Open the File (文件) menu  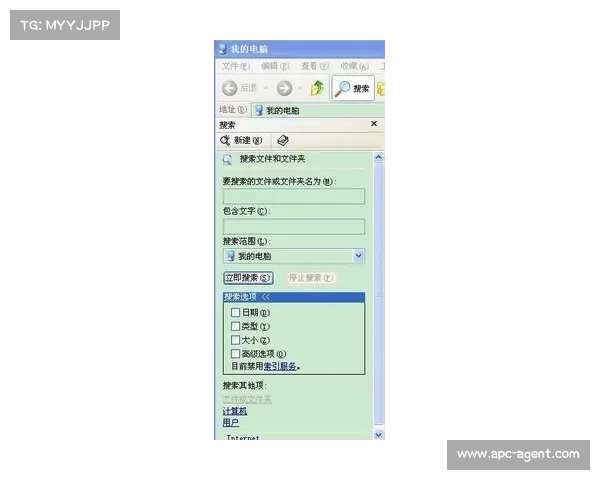236,66
